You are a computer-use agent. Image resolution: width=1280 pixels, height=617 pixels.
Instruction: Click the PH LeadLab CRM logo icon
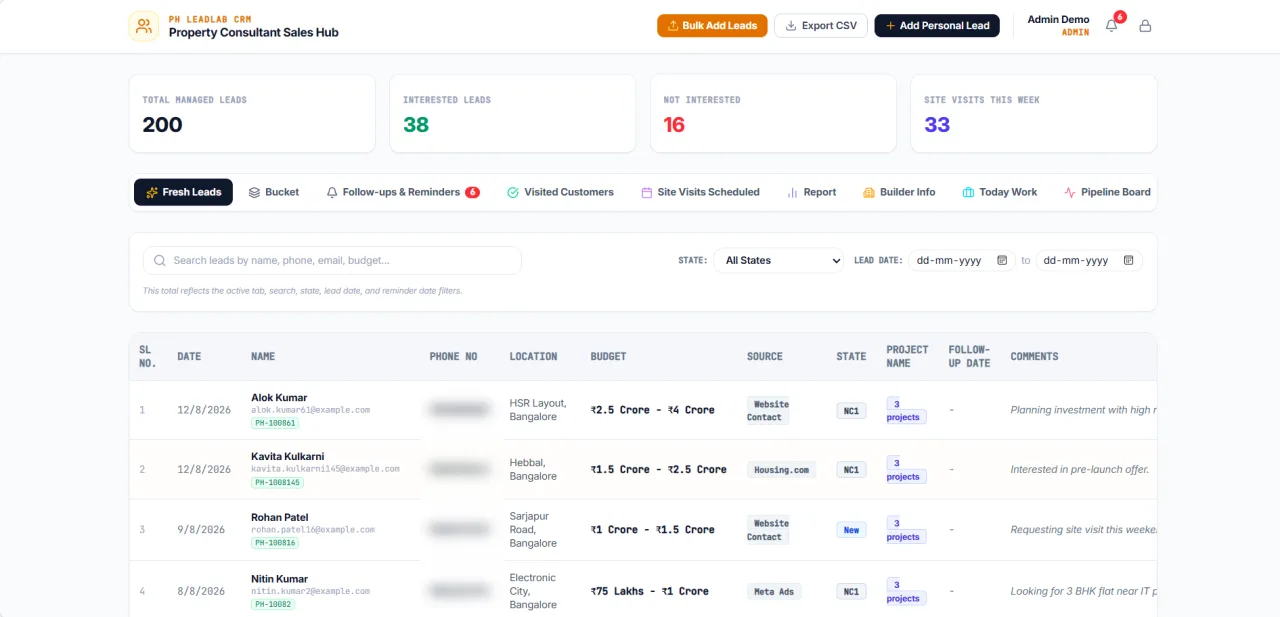point(144,26)
